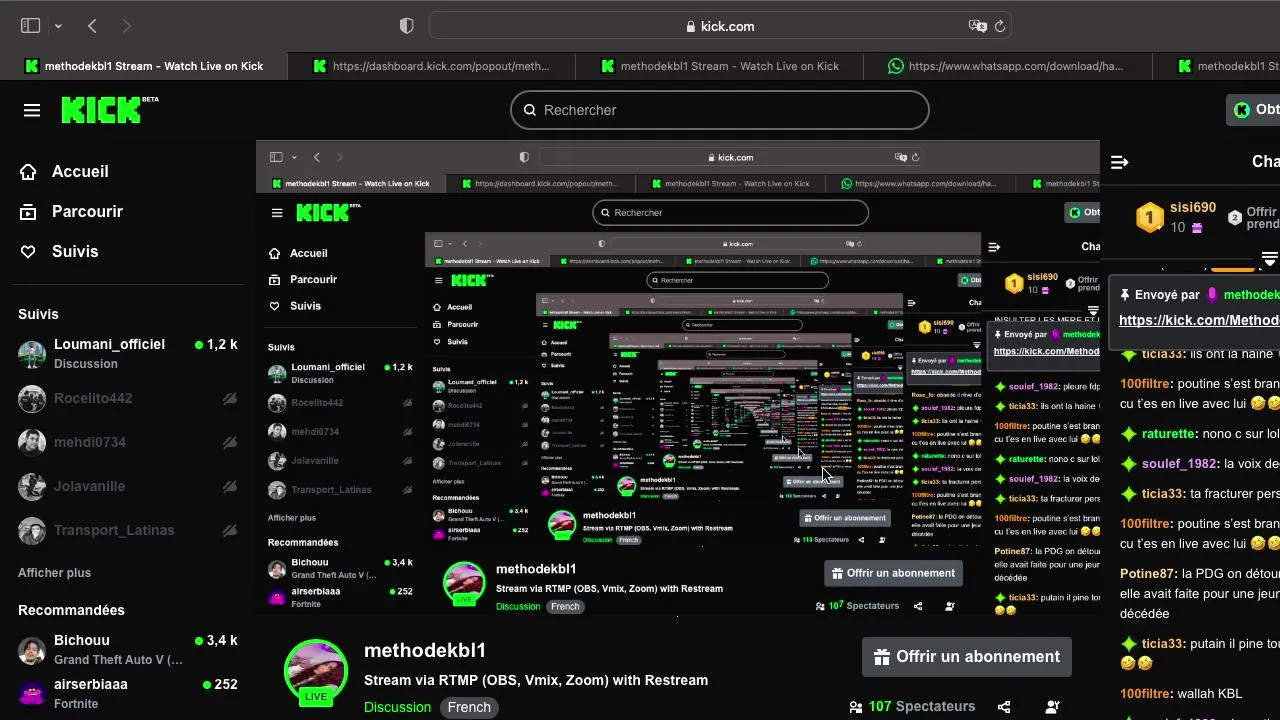Open the Rocelito442 channel in the outermost sidebar
Screen dimensions: 1280x720
pyautogui.click(x=128, y=398)
